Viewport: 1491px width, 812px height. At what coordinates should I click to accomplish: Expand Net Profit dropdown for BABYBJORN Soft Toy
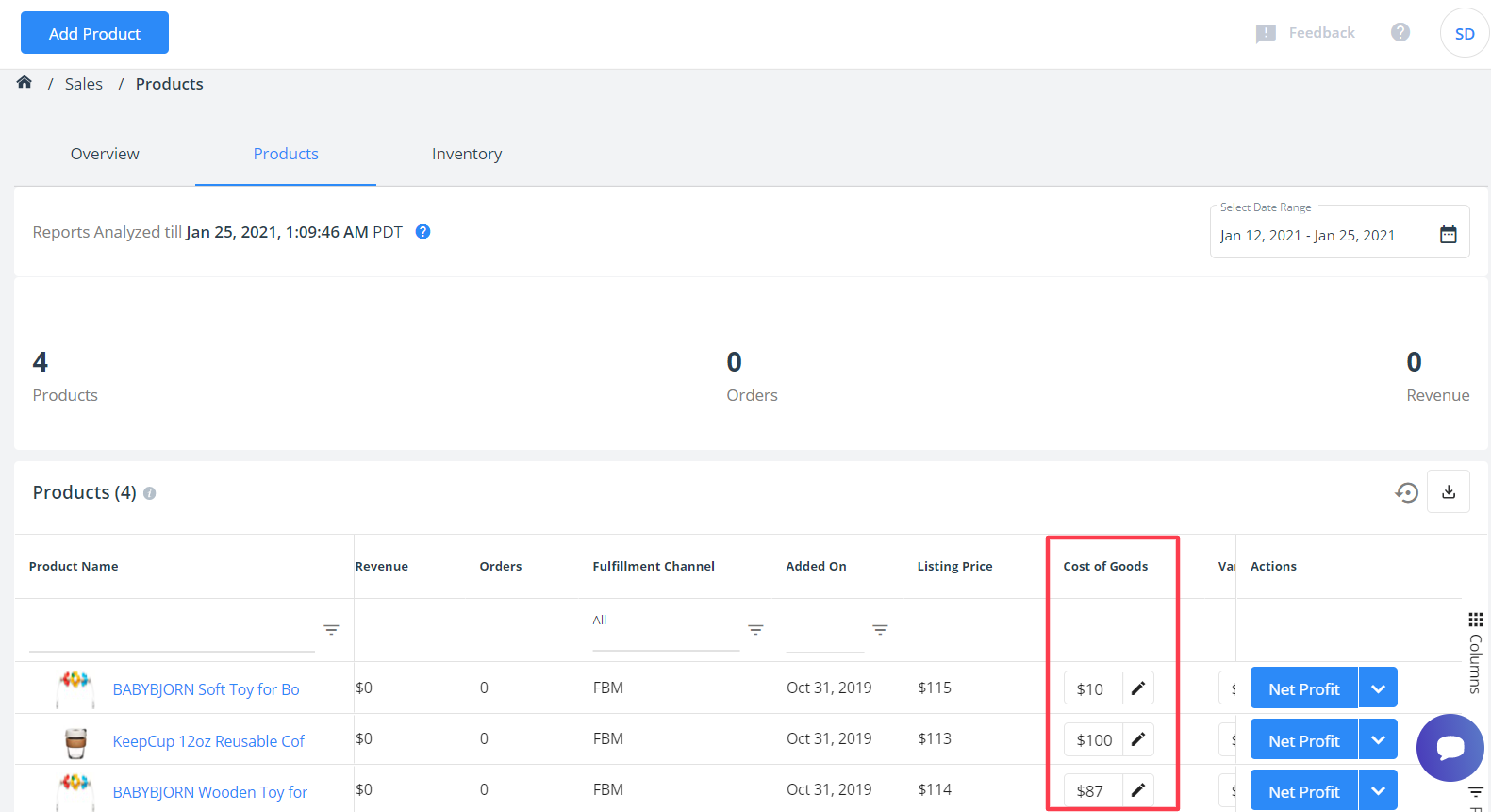[x=1378, y=689]
